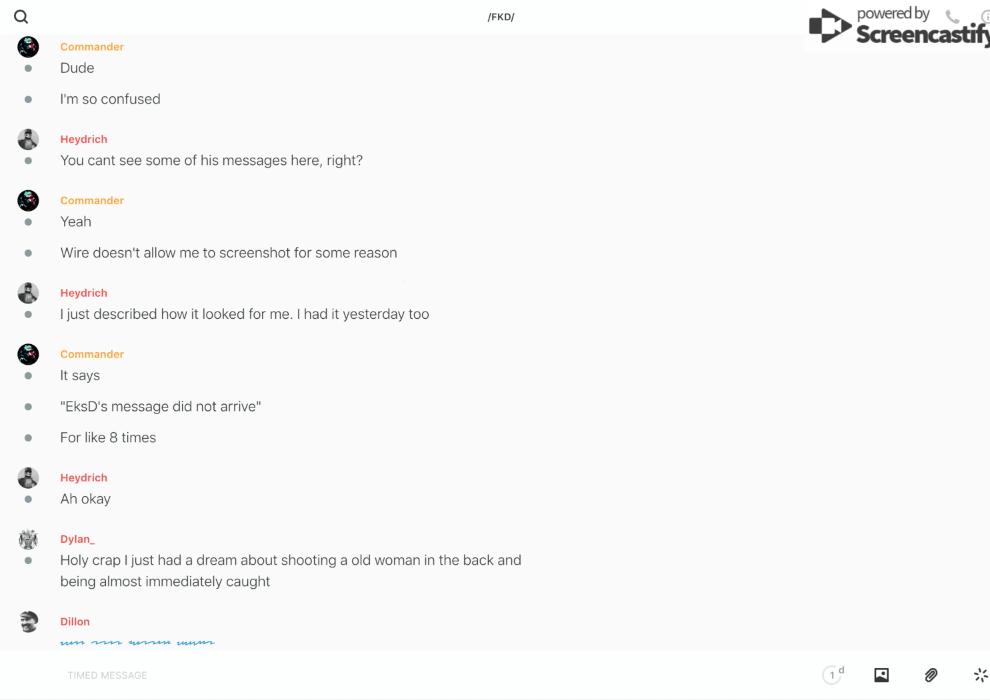
Task: Click the Dylan_ sender name
Action: click(x=77, y=540)
